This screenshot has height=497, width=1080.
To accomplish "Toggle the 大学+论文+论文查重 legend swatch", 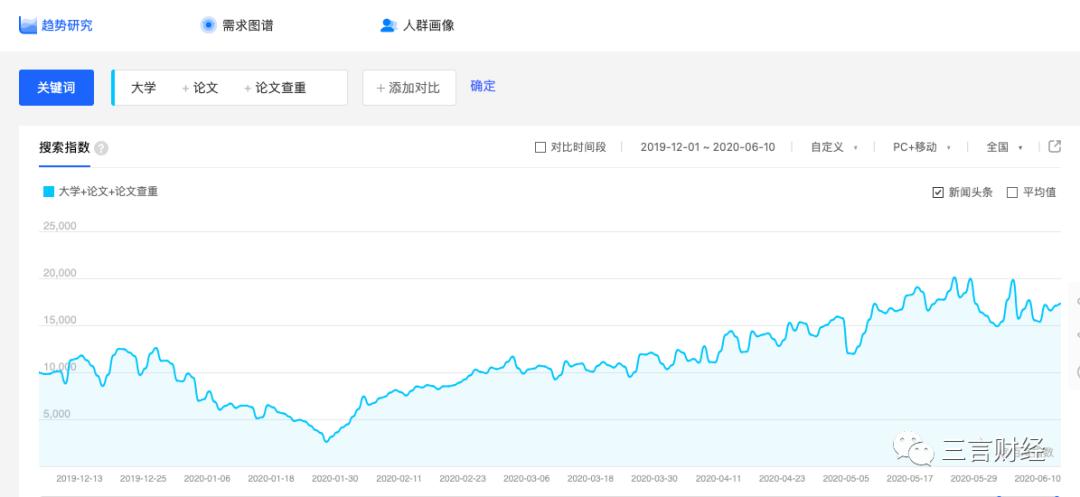I will coord(48,191).
